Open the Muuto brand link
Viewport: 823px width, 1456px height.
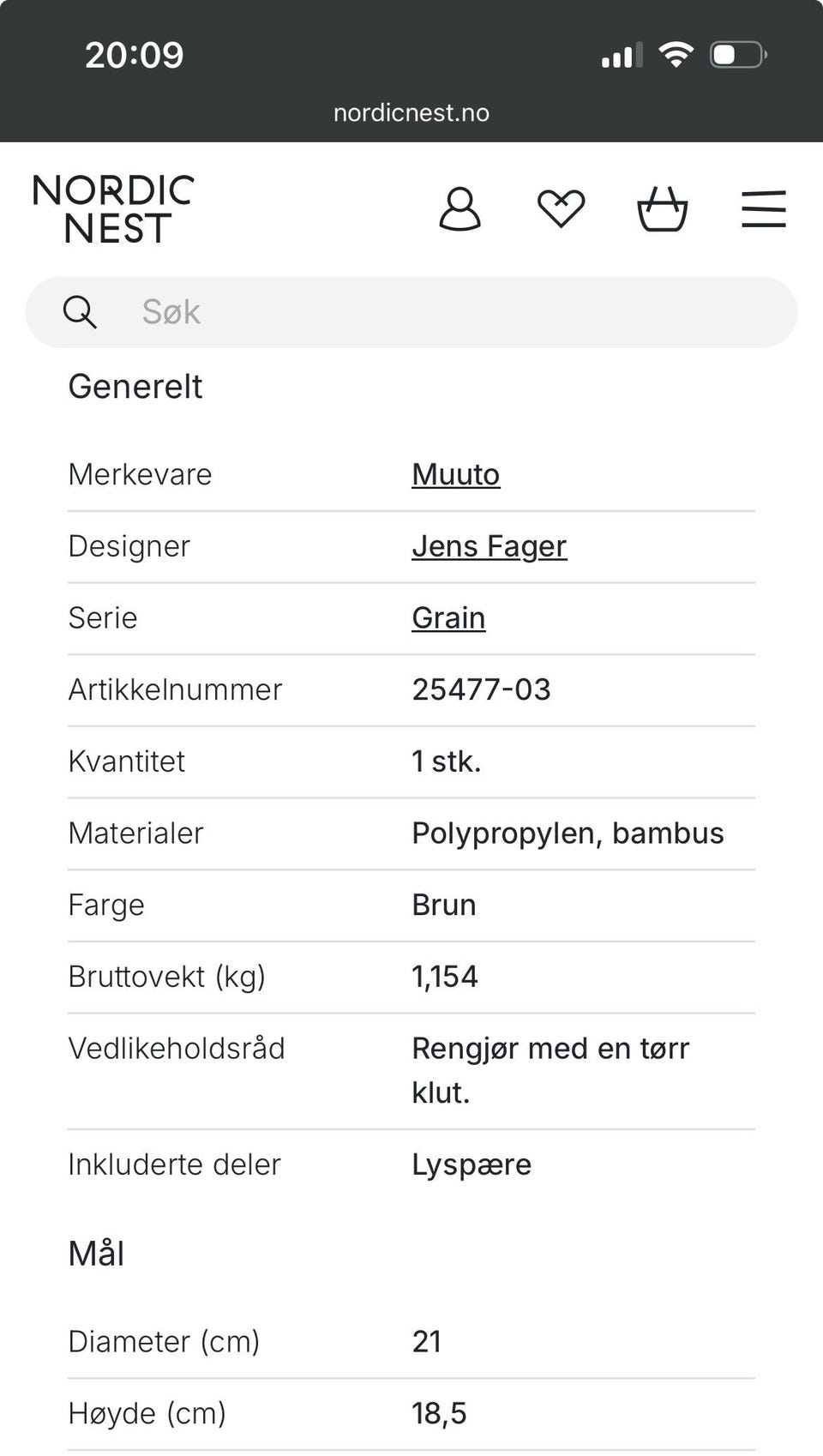455,474
